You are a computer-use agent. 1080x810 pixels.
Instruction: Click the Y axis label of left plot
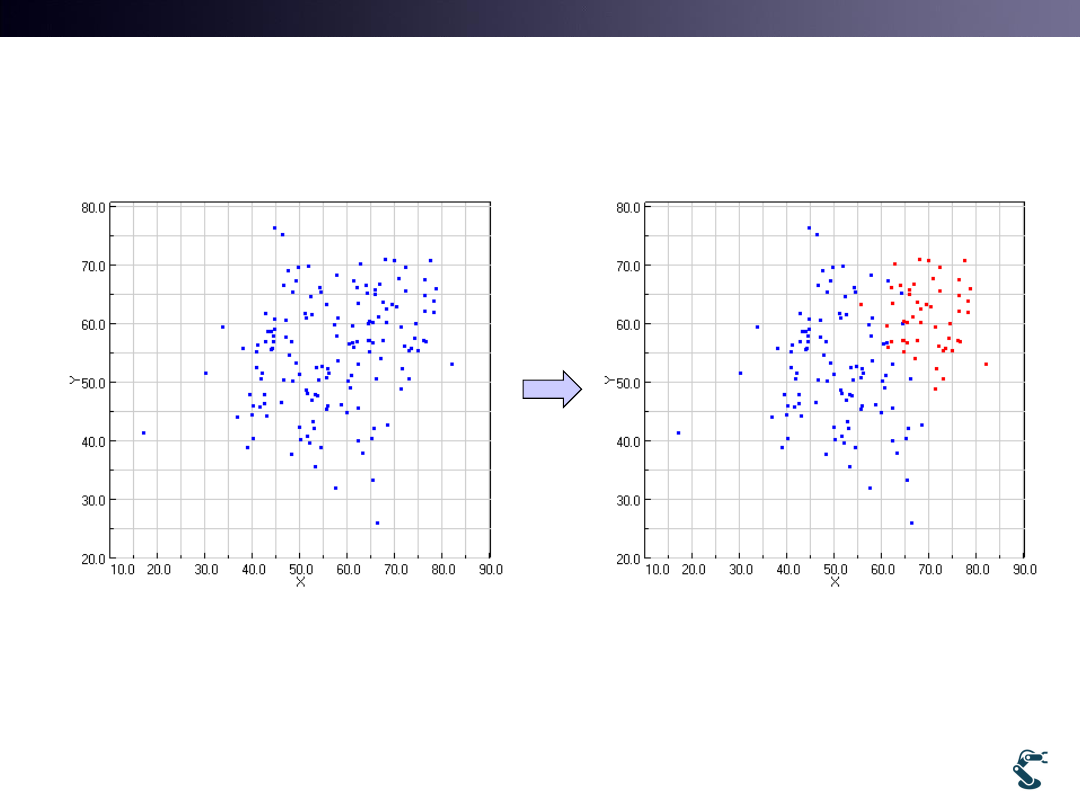(x=74, y=380)
